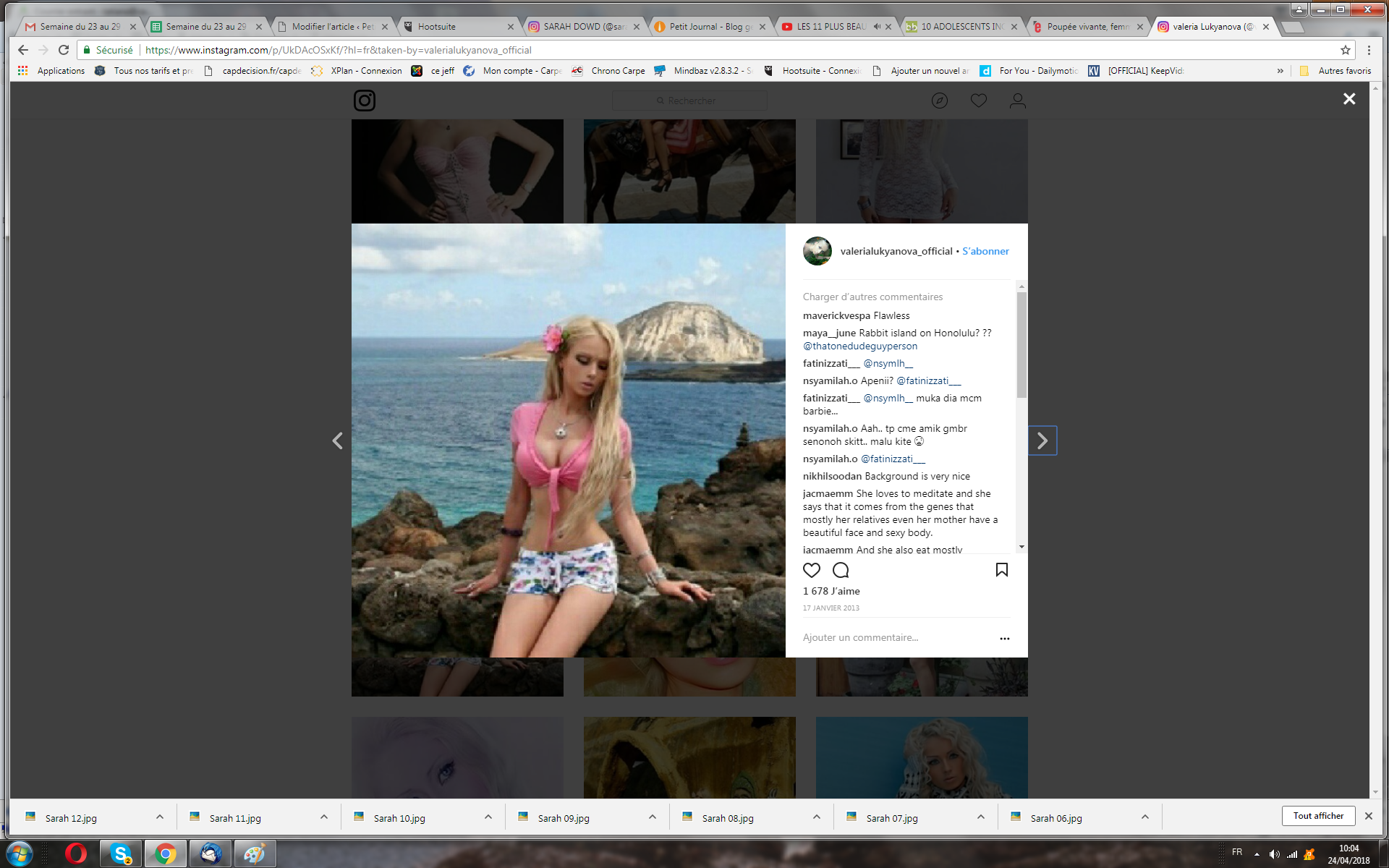This screenshot has width=1389, height=868.
Task: Open the Instagram explore compass icon
Action: pos(939,101)
